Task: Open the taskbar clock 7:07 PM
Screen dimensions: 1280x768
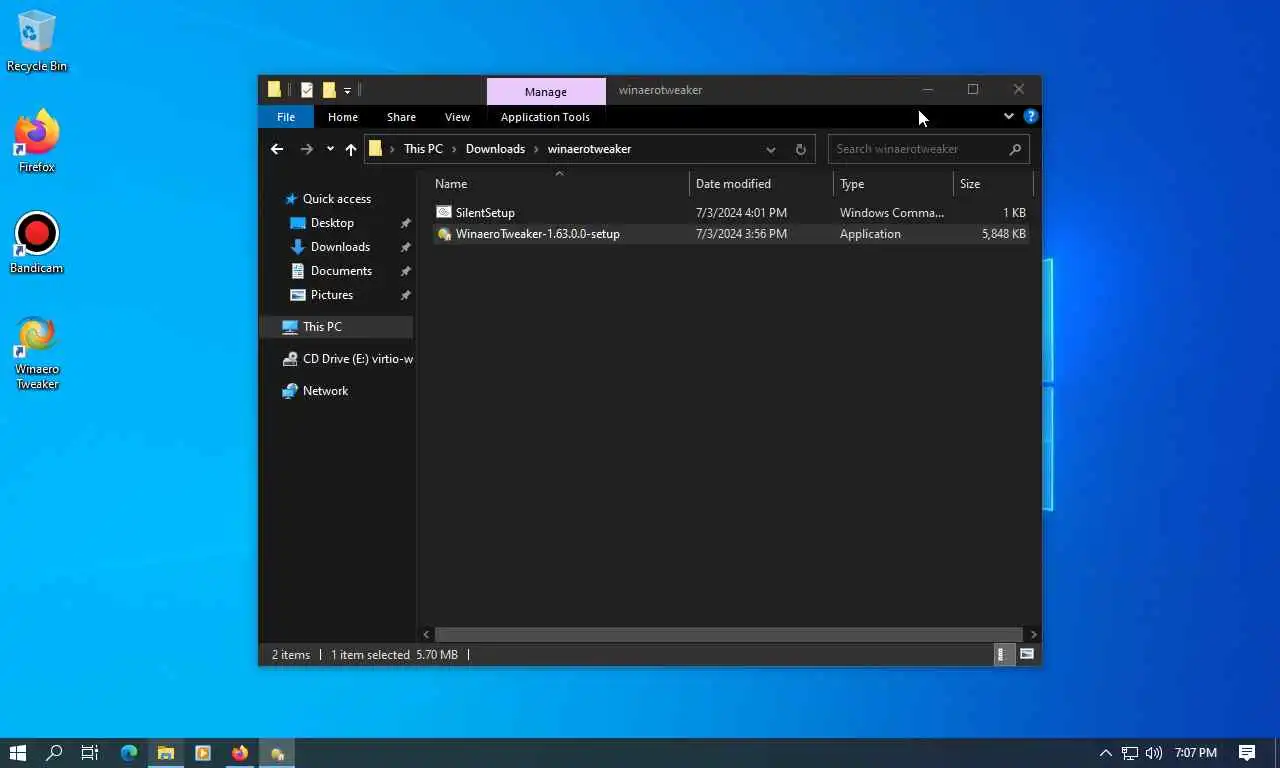Action: tap(1196, 753)
